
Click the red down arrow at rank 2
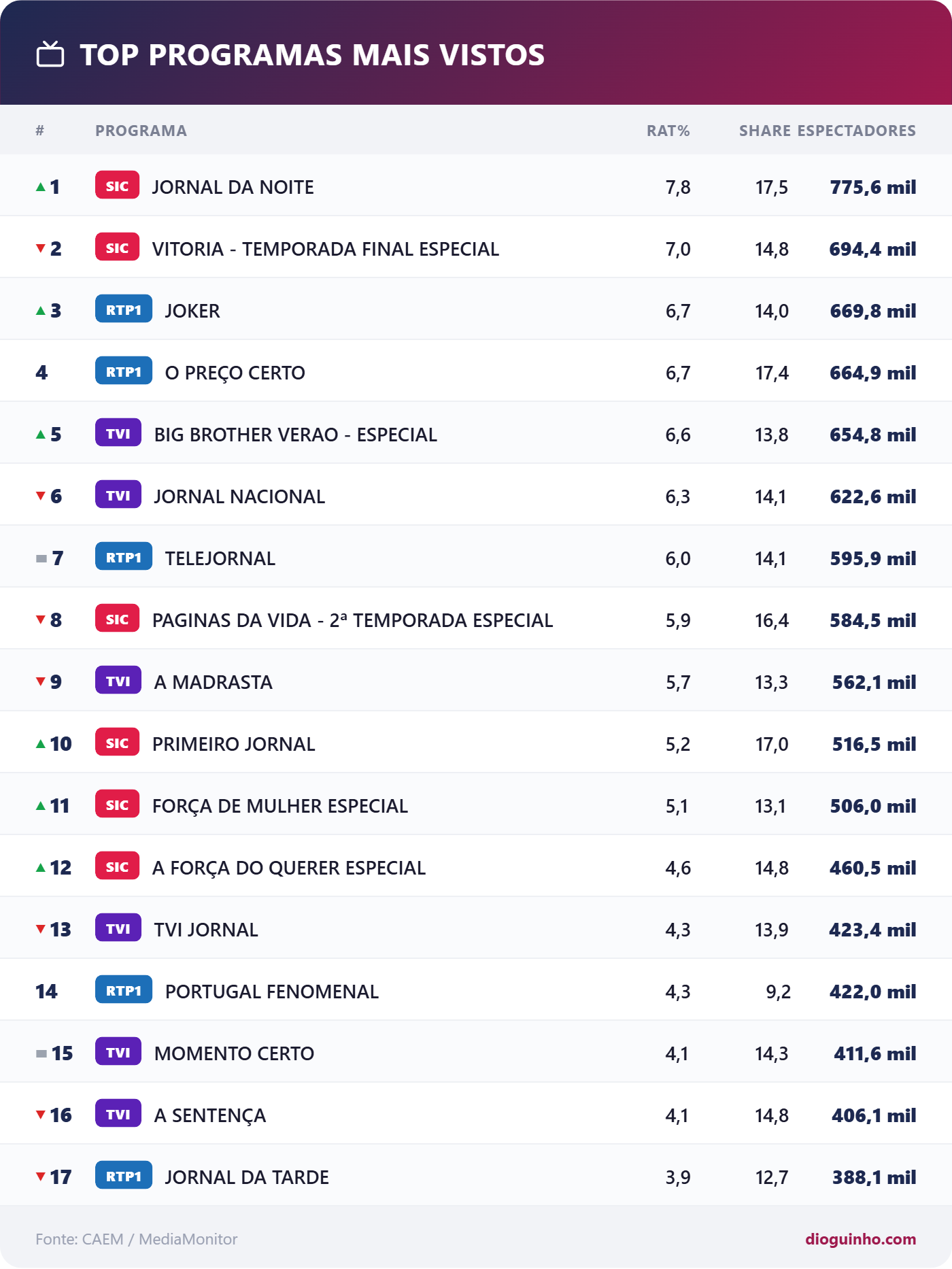pyautogui.click(x=41, y=248)
